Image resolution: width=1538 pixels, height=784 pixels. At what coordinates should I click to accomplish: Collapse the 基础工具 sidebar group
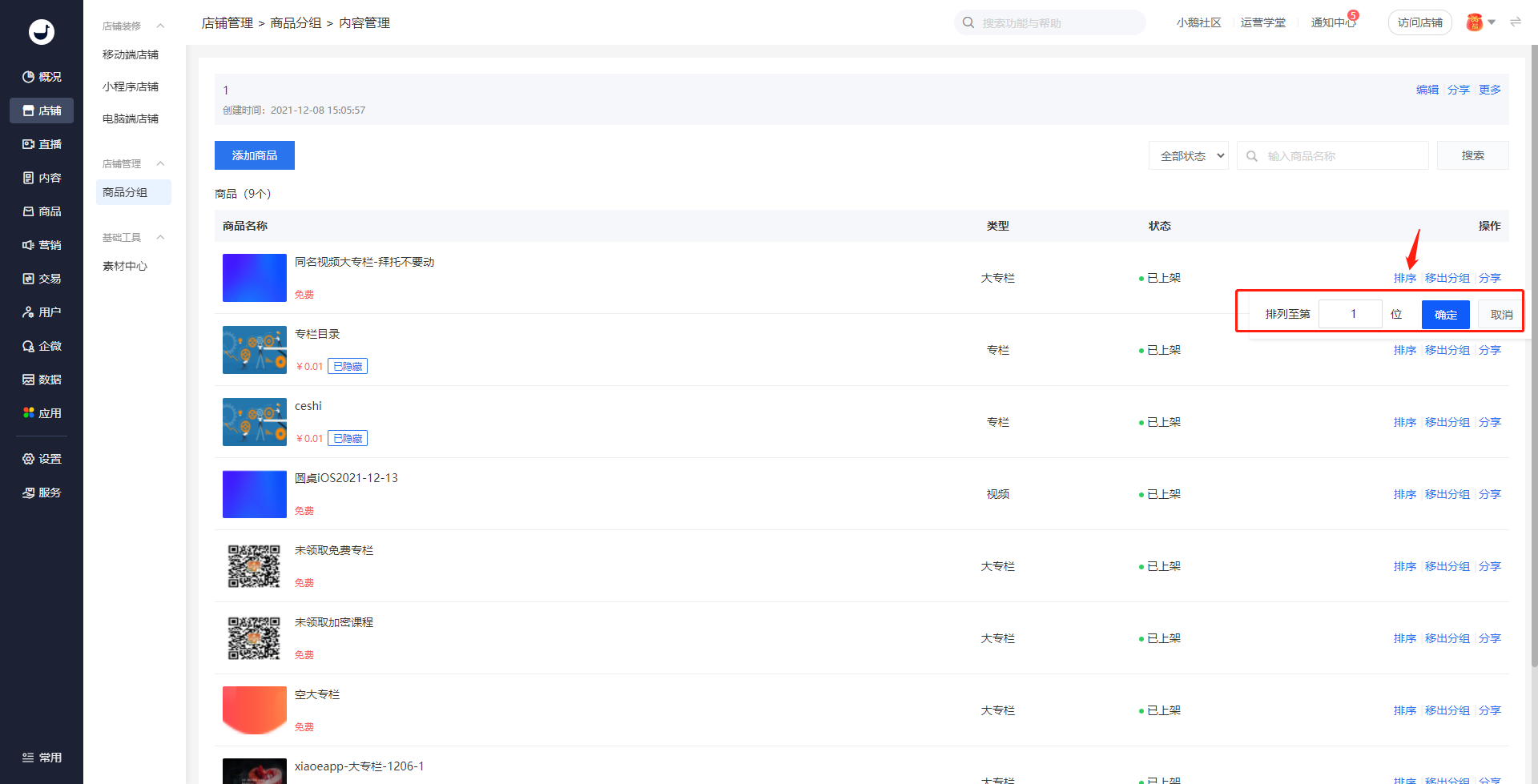click(160, 237)
